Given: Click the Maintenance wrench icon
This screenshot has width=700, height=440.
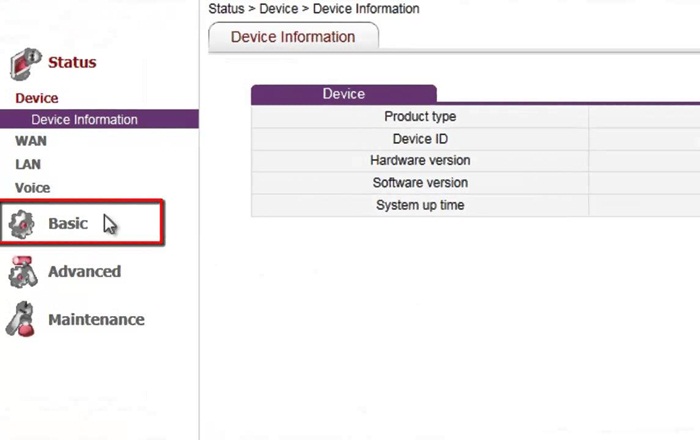Looking at the screenshot, I should tap(21, 319).
